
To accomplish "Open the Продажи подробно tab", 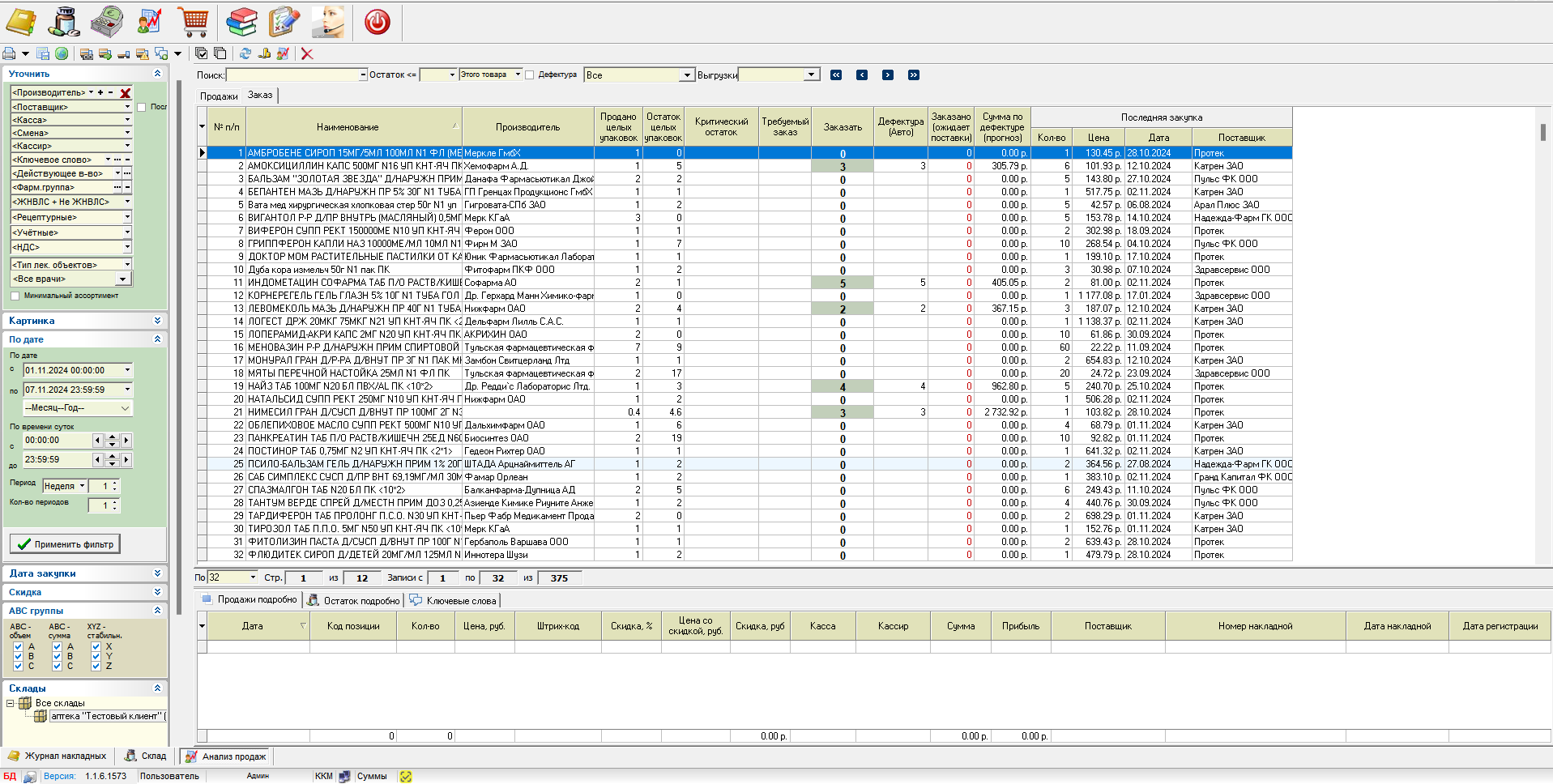I will (250, 600).
